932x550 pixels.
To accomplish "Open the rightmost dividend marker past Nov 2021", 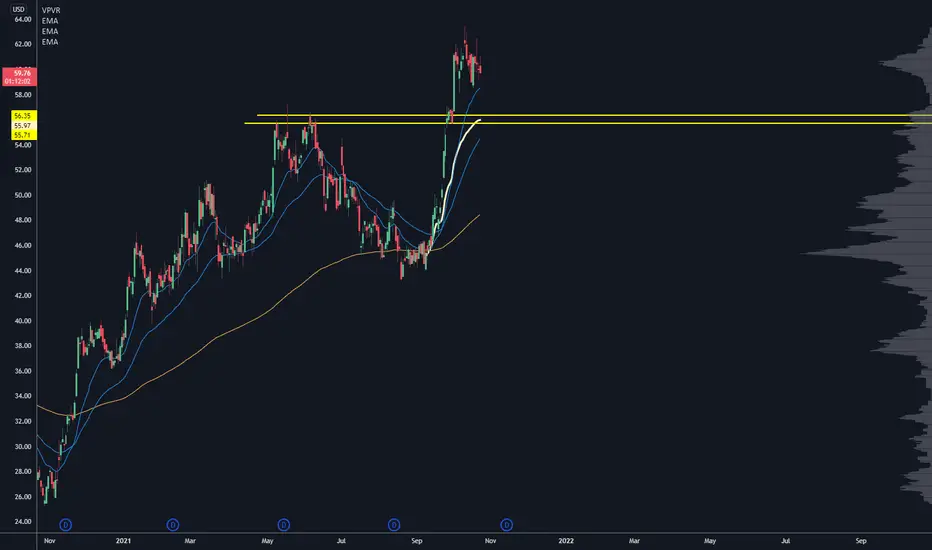I will [506, 524].
